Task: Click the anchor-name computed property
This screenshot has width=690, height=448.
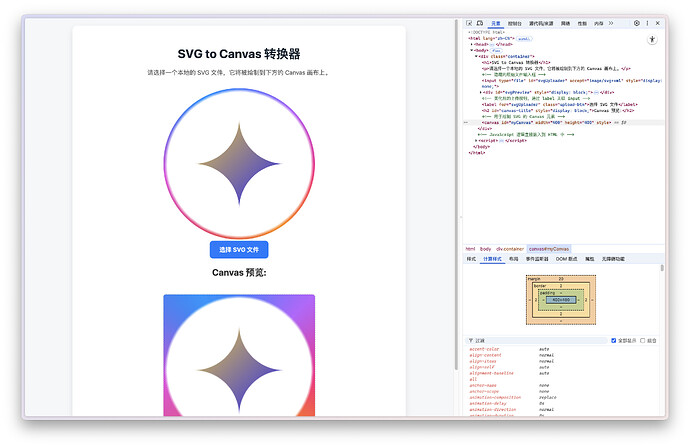Action: click(x=483, y=386)
